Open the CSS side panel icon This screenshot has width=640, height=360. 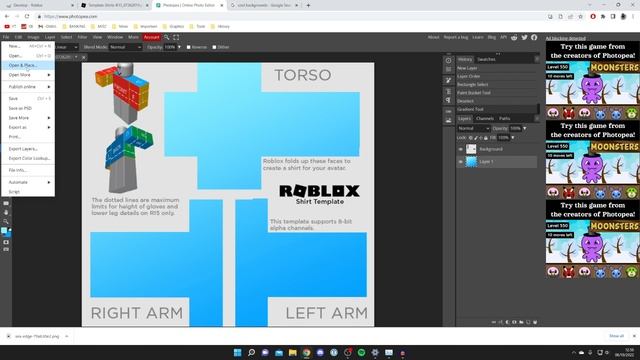coord(448,111)
